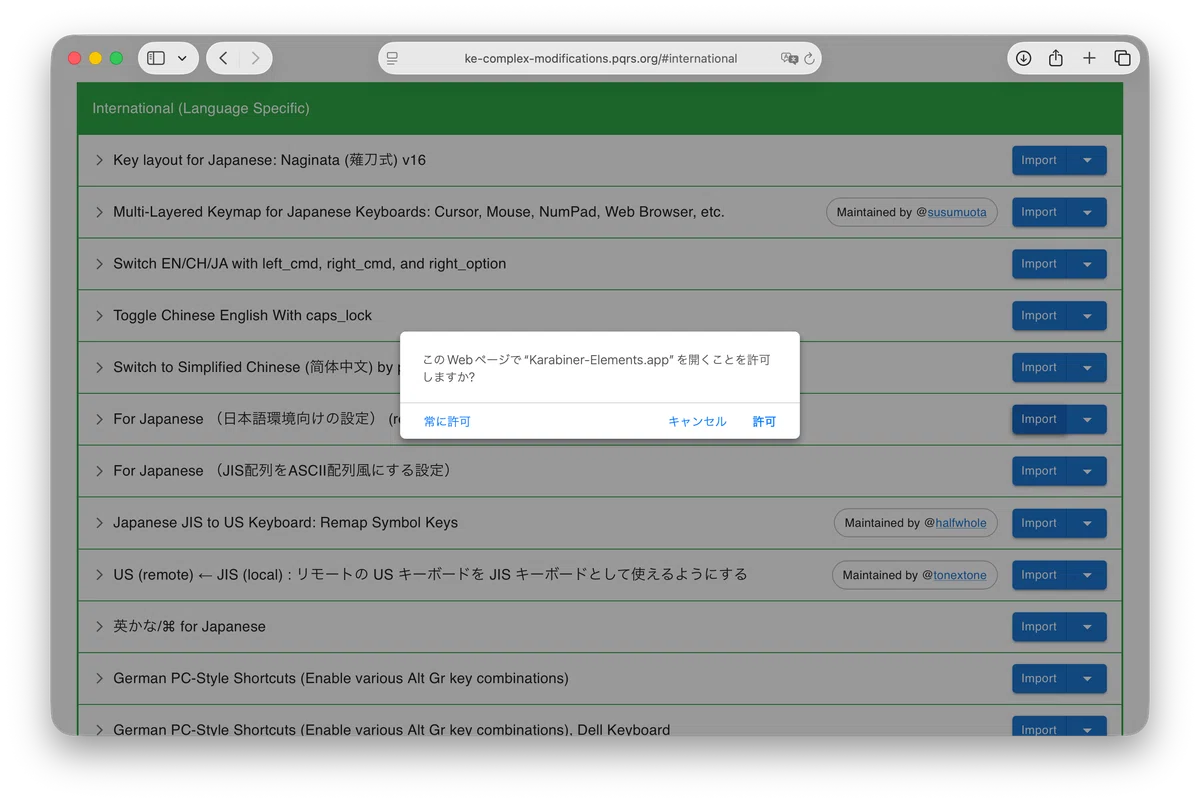Image resolution: width=1200 pixels, height=803 pixels.
Task: Click the translate icon in the address bar
Action: [x=789, y=58]
